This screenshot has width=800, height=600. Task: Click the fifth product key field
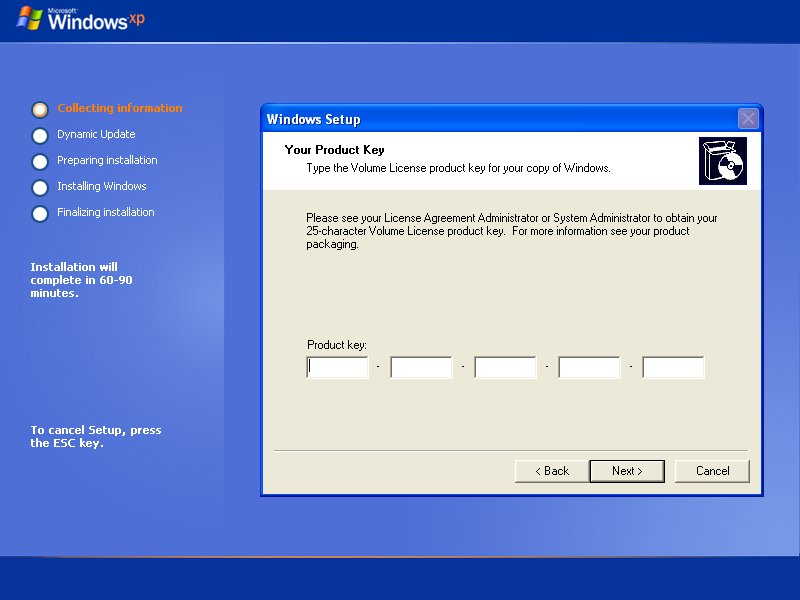click(673, 367)
